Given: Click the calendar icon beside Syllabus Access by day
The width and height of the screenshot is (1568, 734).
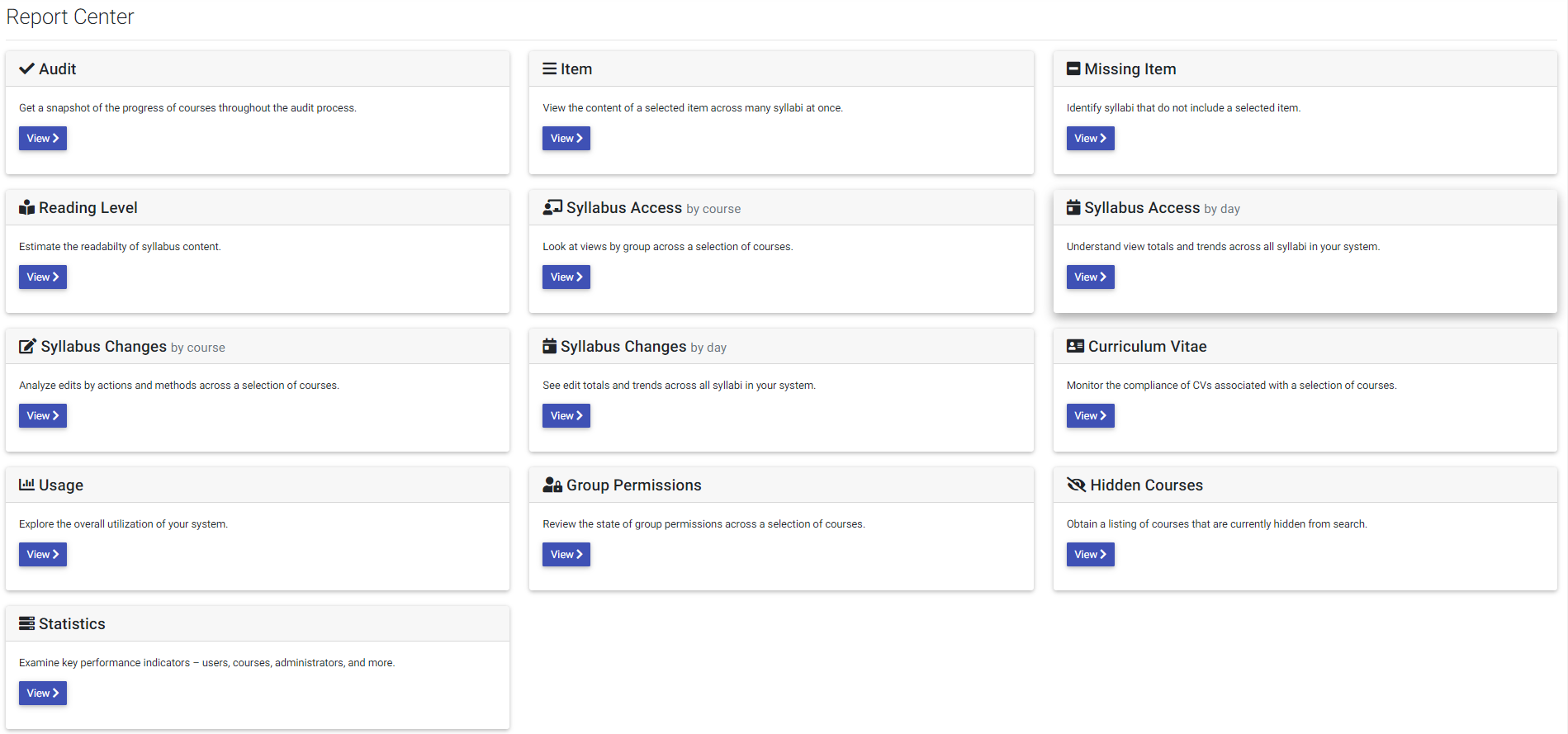Looking at the screenshot, I should point(1073,207).
